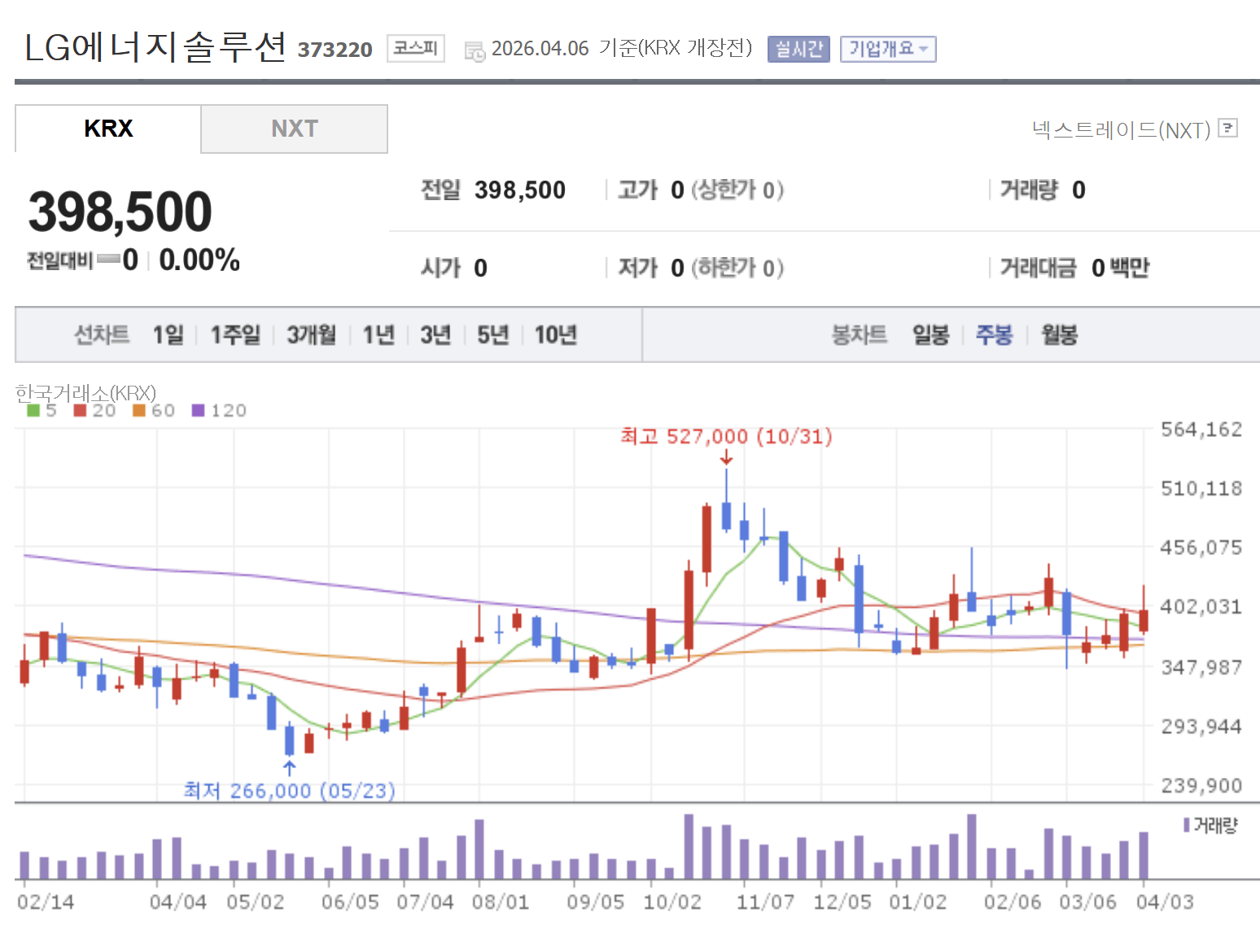Open the Nextrade help question-mark icon
1260x952 pixels.
tap(1228, 128)
